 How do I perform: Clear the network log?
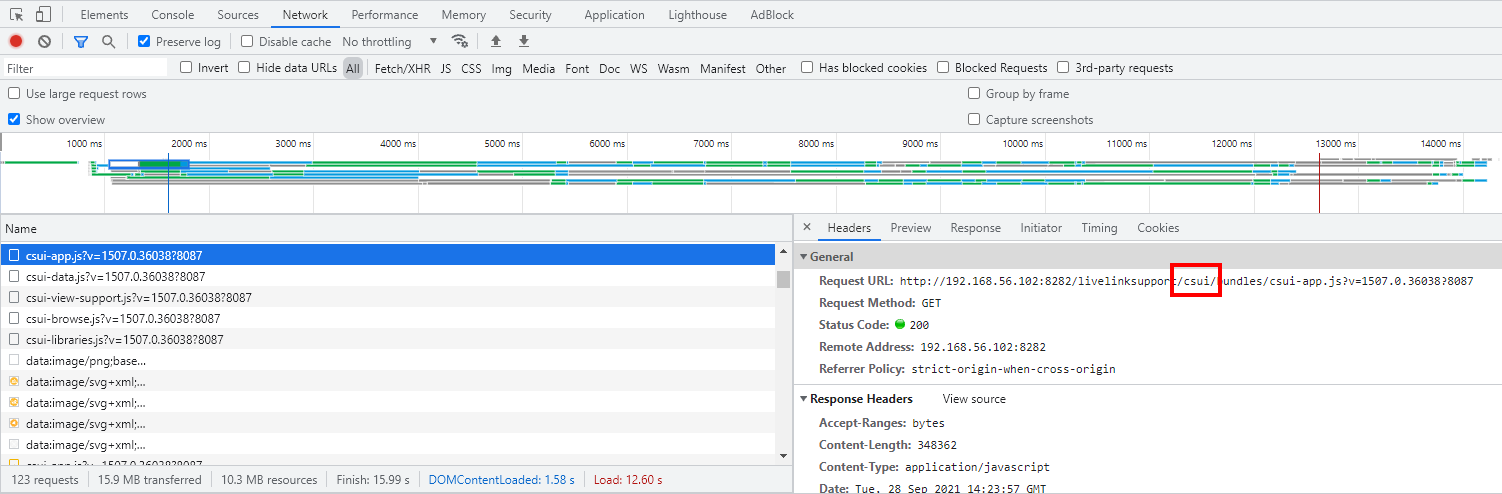coord(44,41)
